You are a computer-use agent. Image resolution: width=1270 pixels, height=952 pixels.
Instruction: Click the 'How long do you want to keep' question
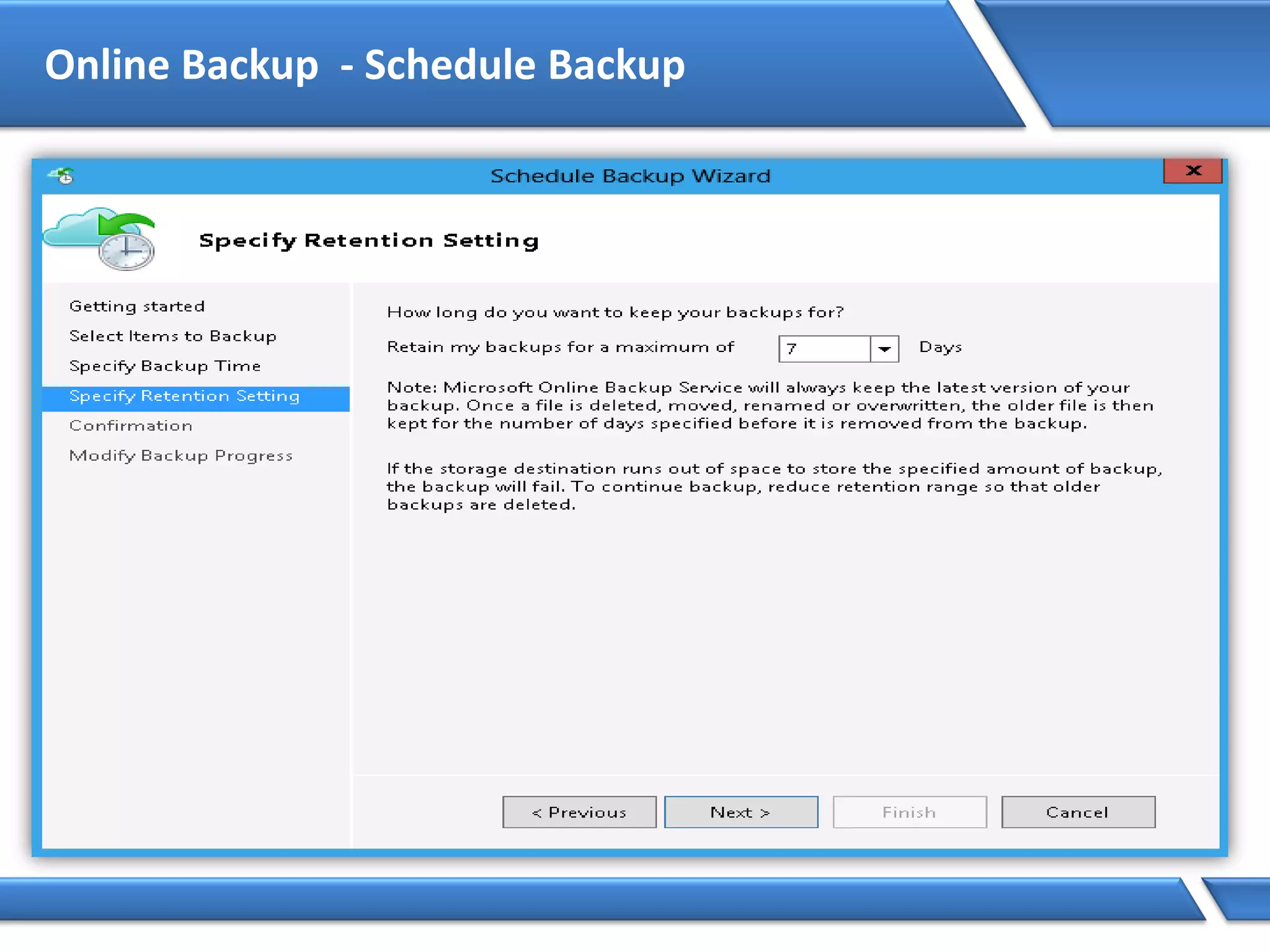(x=615, y=312)
